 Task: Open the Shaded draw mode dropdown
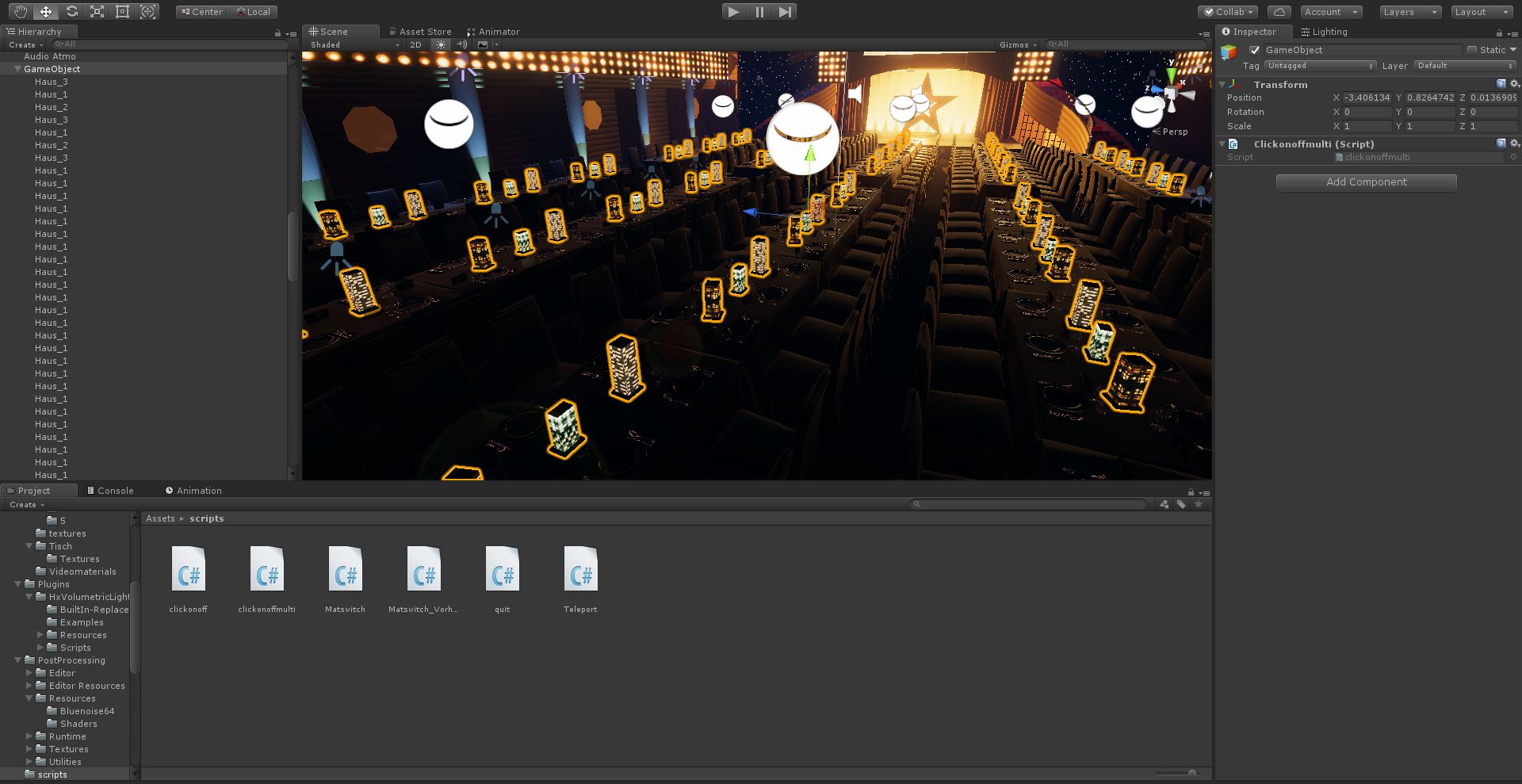355,44
